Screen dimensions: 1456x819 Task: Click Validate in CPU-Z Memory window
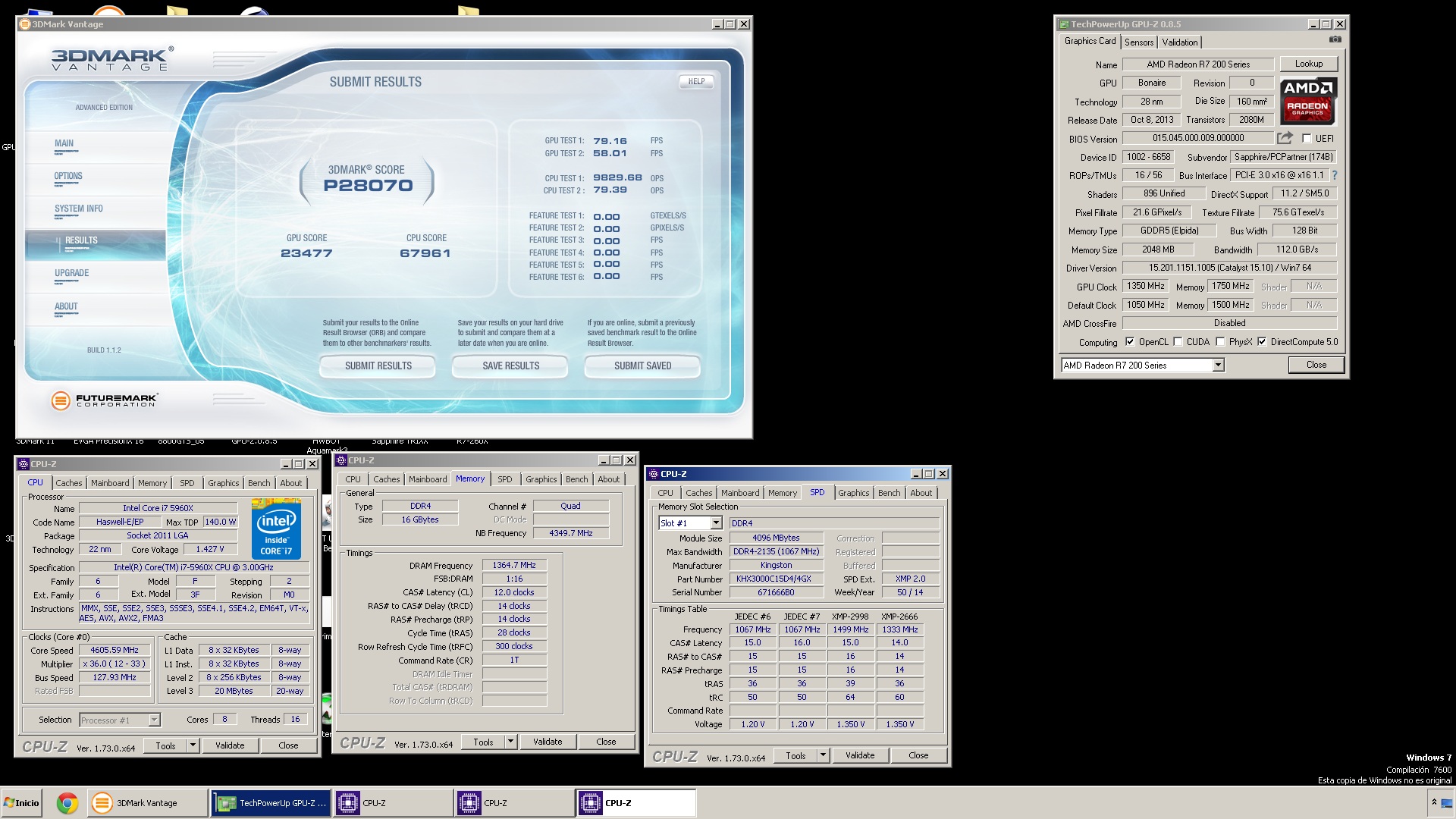[548, 742]
